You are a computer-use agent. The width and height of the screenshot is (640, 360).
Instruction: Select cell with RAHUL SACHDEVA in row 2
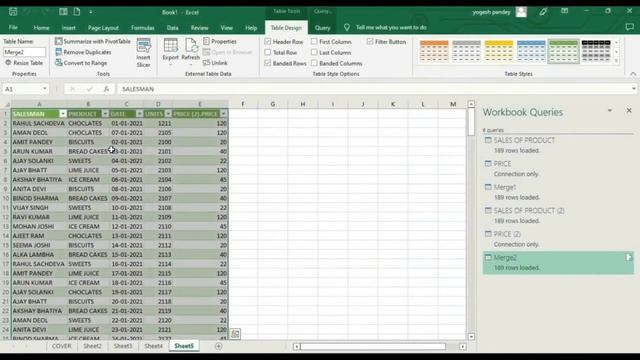click(x=39, y=123)
